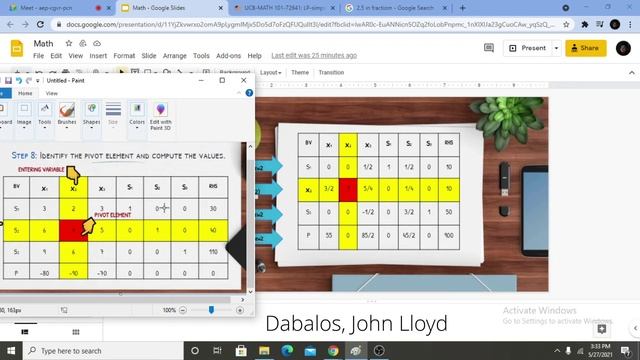Expand Colors group in Paint
640x360 pixels.
137,116
